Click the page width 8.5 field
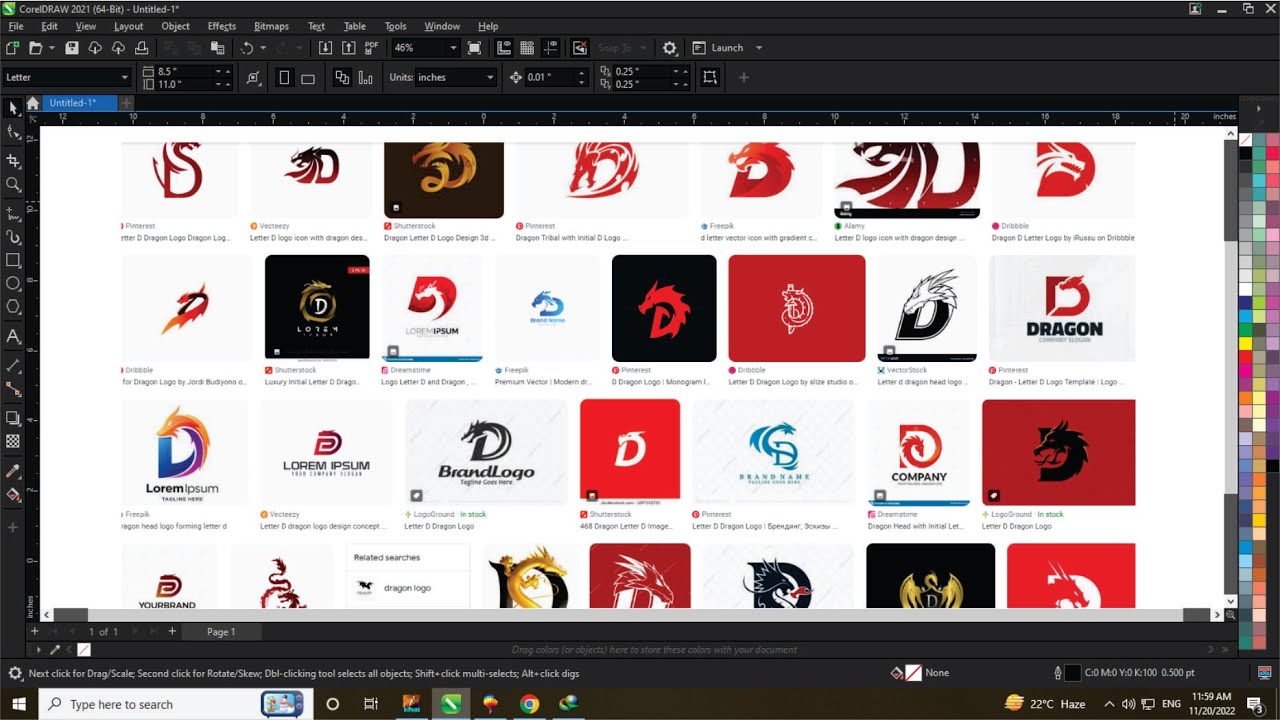This screenshot has width=1280, height=720. tap(187, 71)
